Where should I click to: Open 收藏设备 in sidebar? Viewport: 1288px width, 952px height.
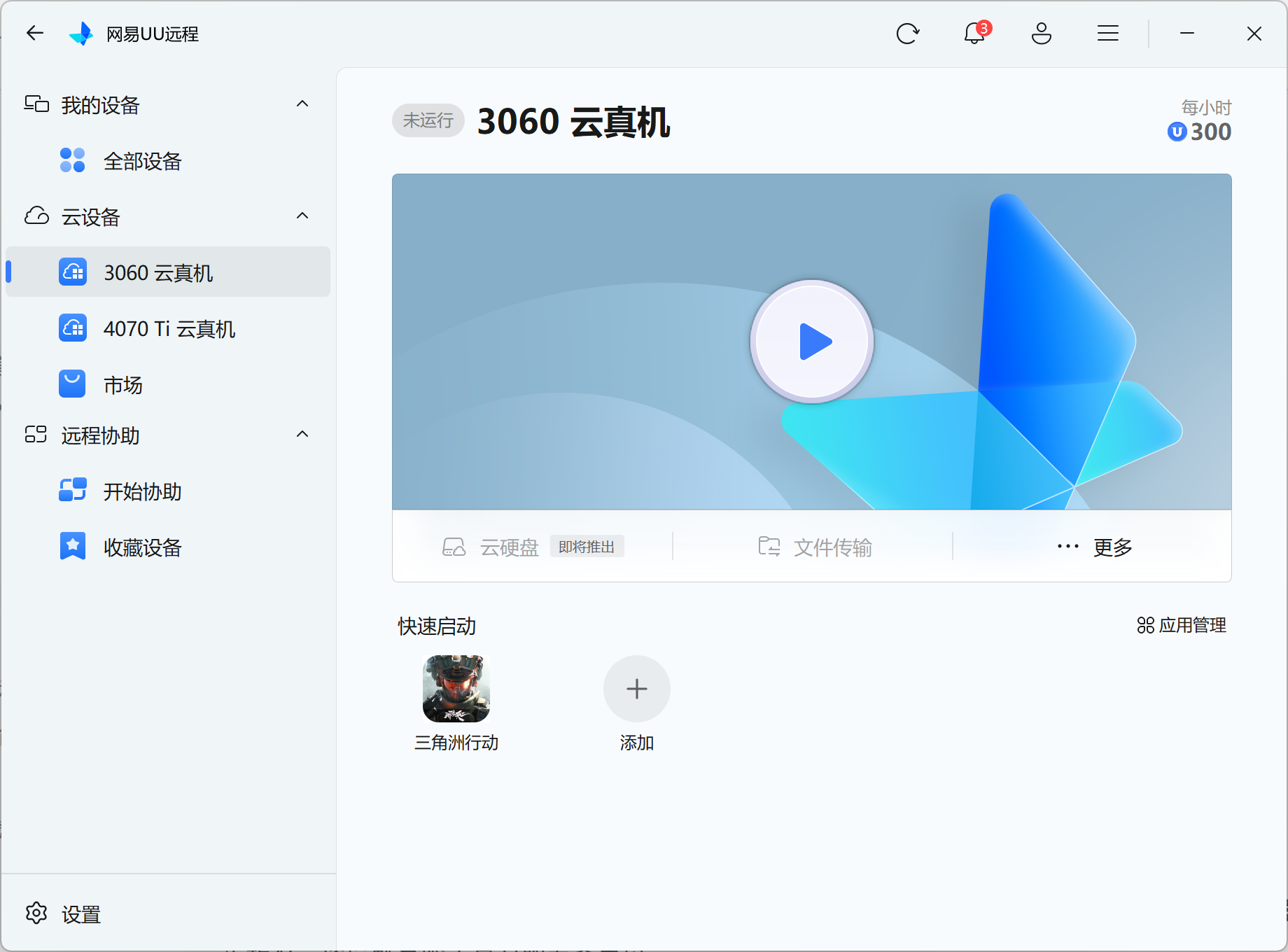pos(168,546)
